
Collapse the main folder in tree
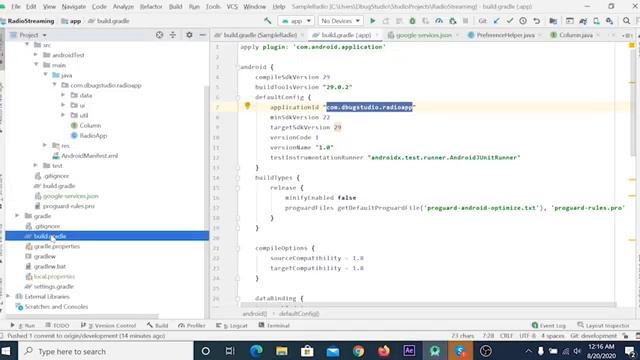(37, 65)
